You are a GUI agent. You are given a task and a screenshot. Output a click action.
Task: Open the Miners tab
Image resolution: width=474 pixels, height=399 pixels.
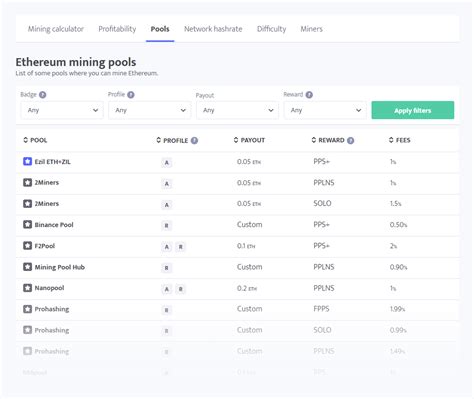[312, 29]
